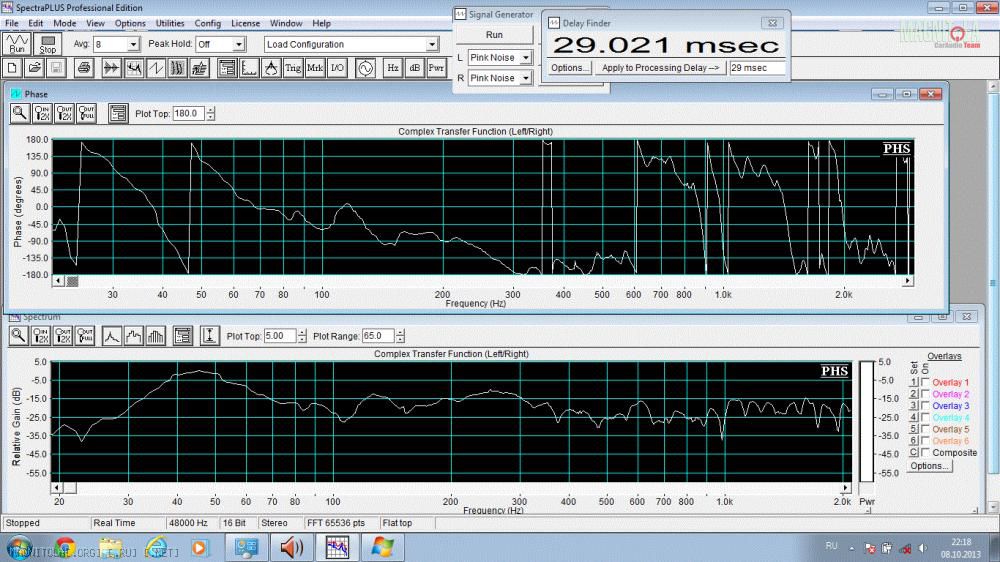Open the Options menu
Screen dimensions: 1000x562
click(130, 23)
